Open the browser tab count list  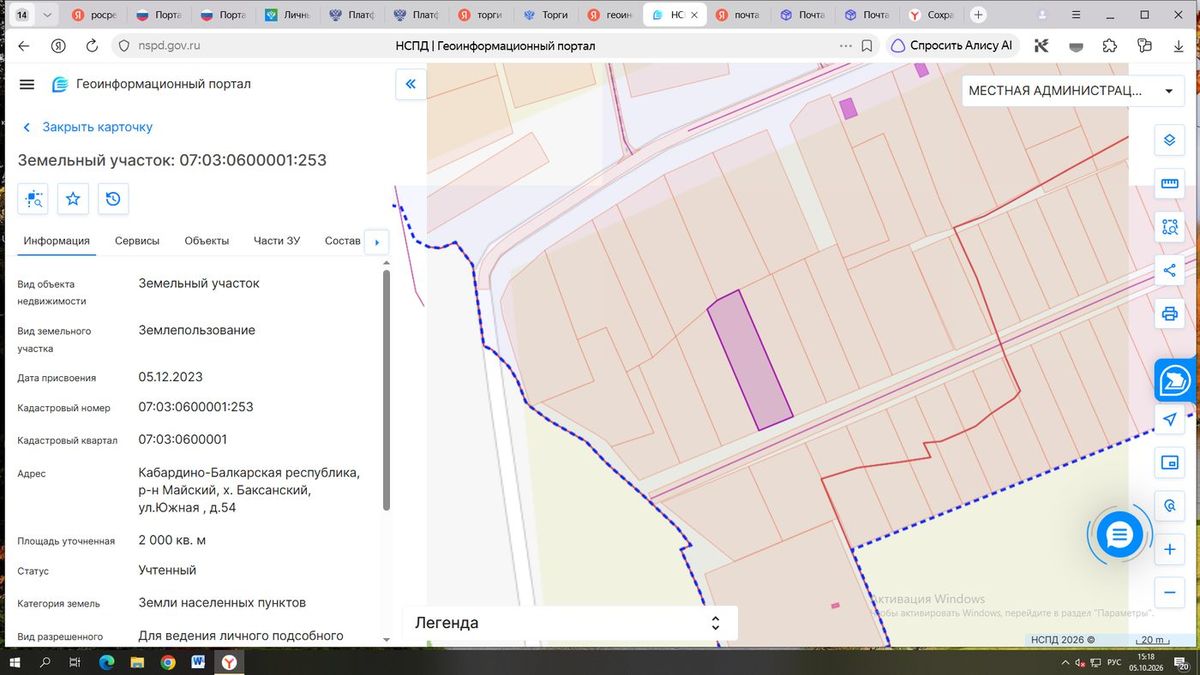(22, 15)
